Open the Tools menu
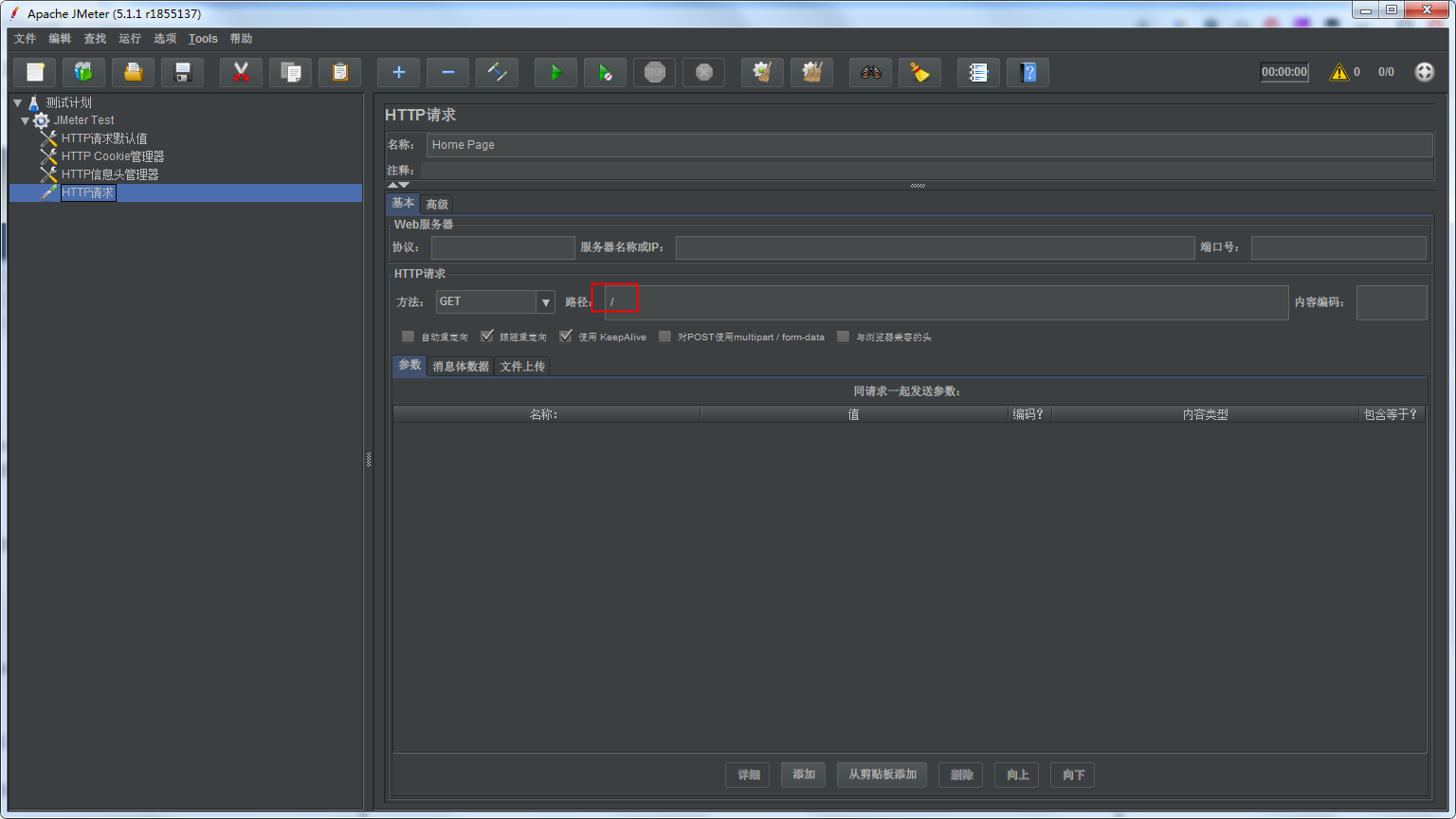Image resolution: width=1456 pixels, height=819 pixels. [x=203, y=39]
